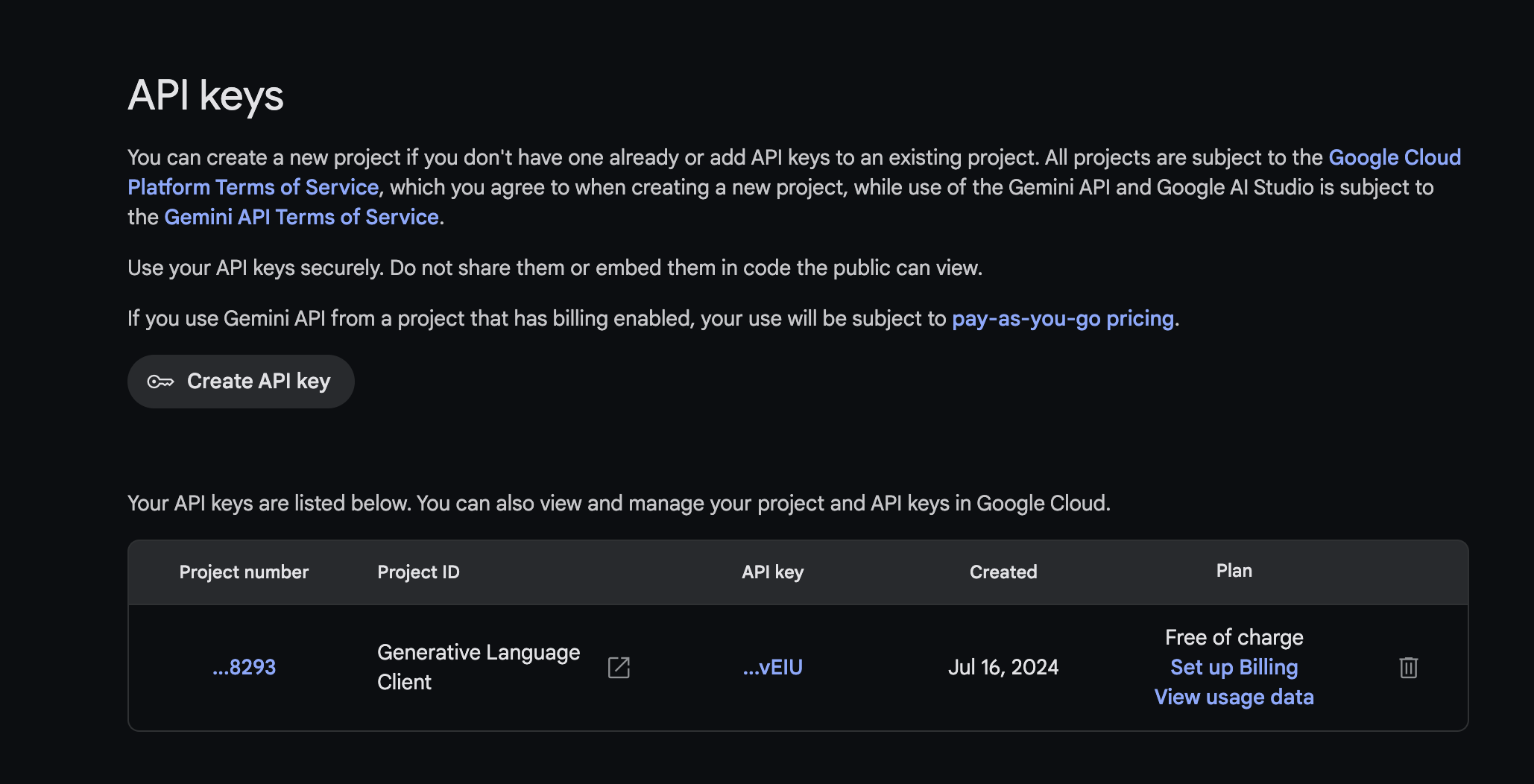Open project in Google Cloud via external-link icon
The width and height of the screenshot is (1534, 784).
click(619, 667)
